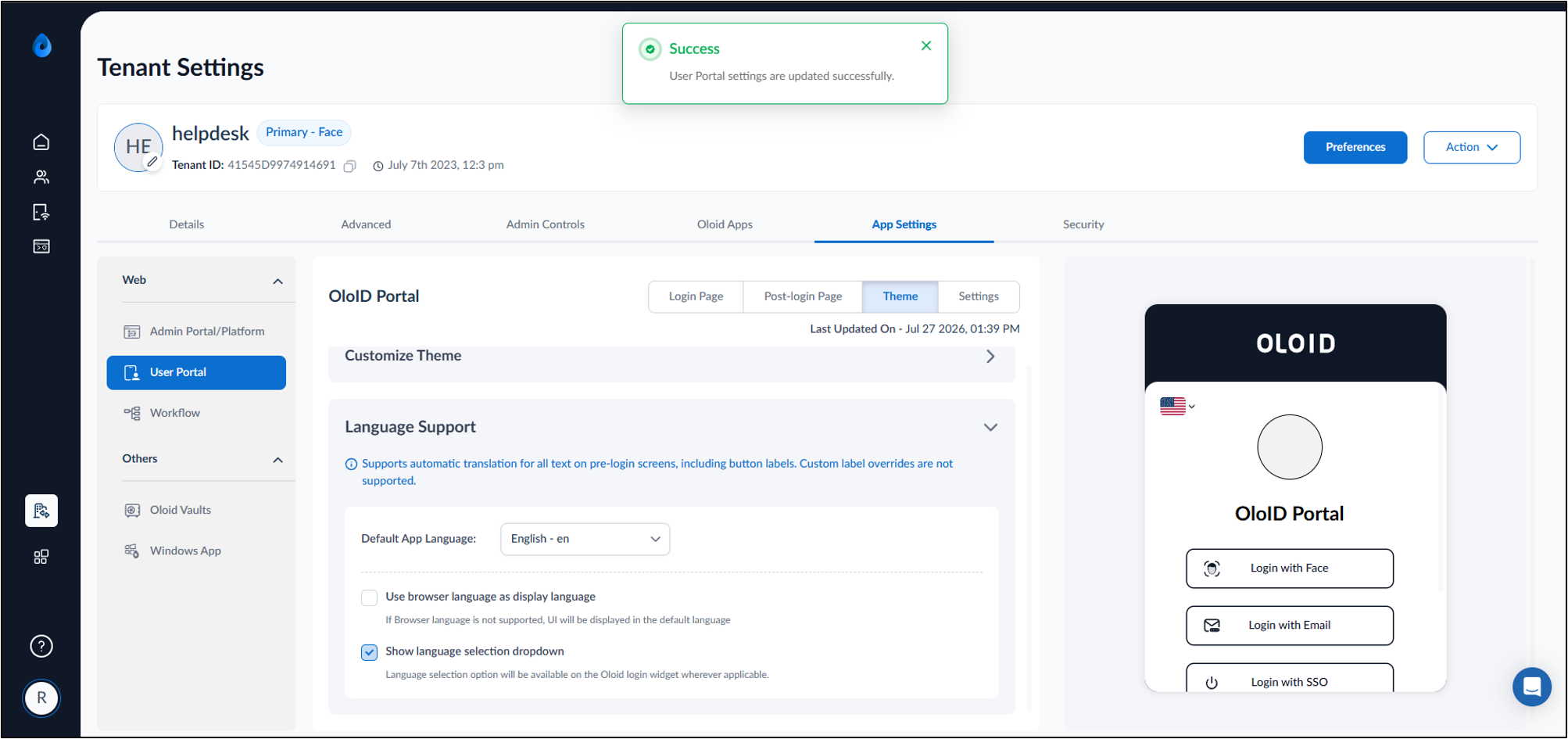Click the circular profile placeholder in preview
The image size is (1568, 739).
point(1290,447)
